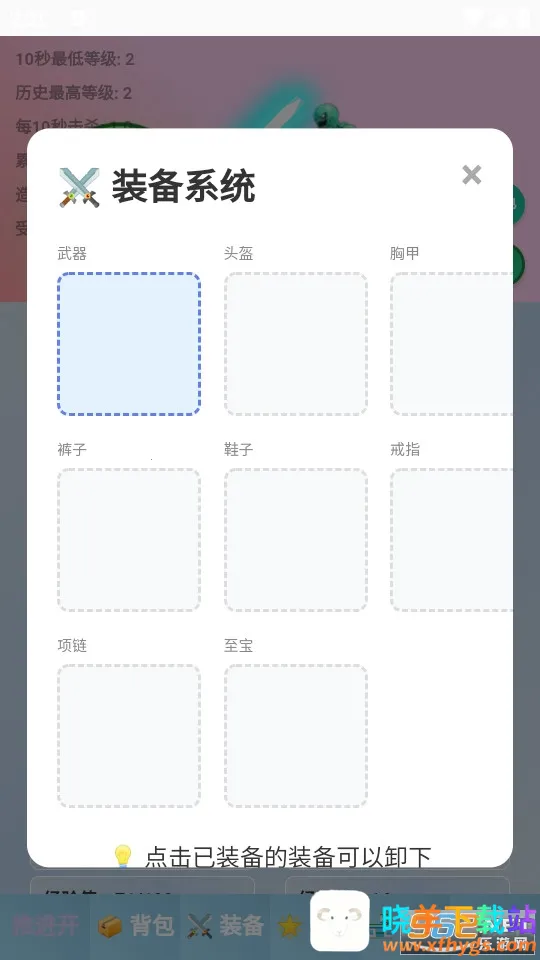The width and height of the screenshot is (540, 960).
Task: Pick the 项链 necklace slot
Action: click(129, 736)
